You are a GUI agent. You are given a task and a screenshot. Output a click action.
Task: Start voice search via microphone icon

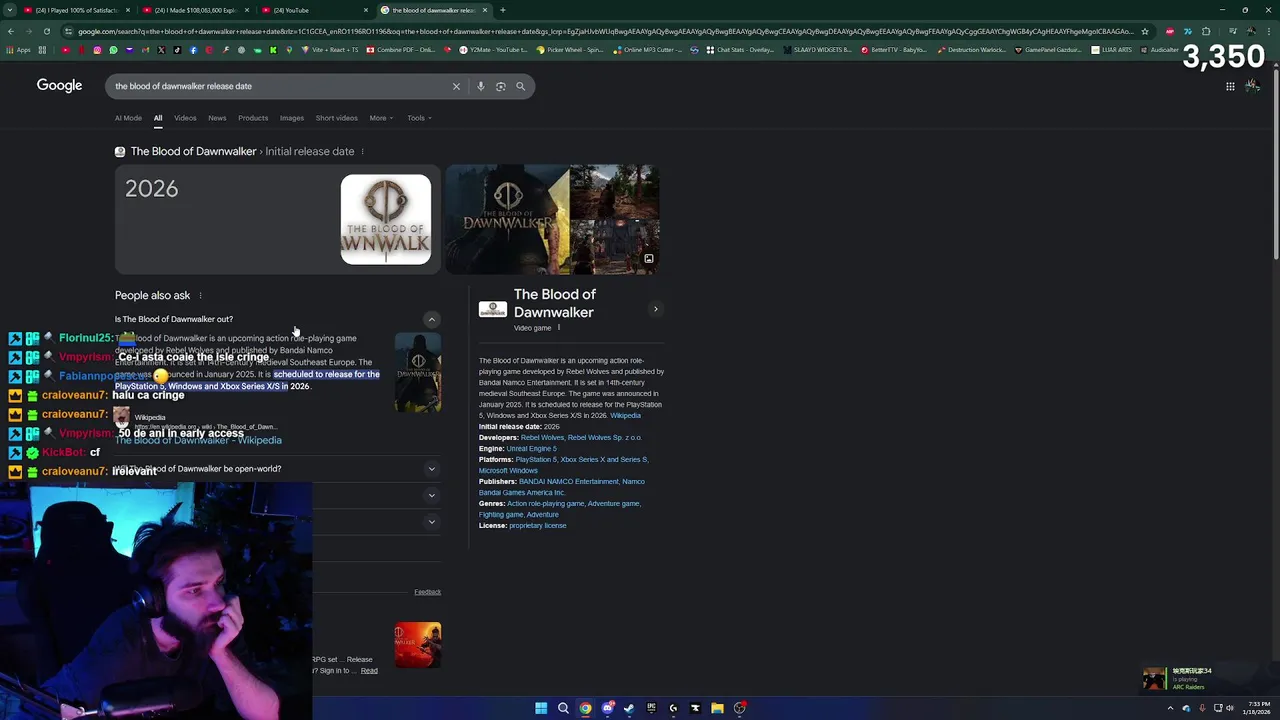(480, 86)
